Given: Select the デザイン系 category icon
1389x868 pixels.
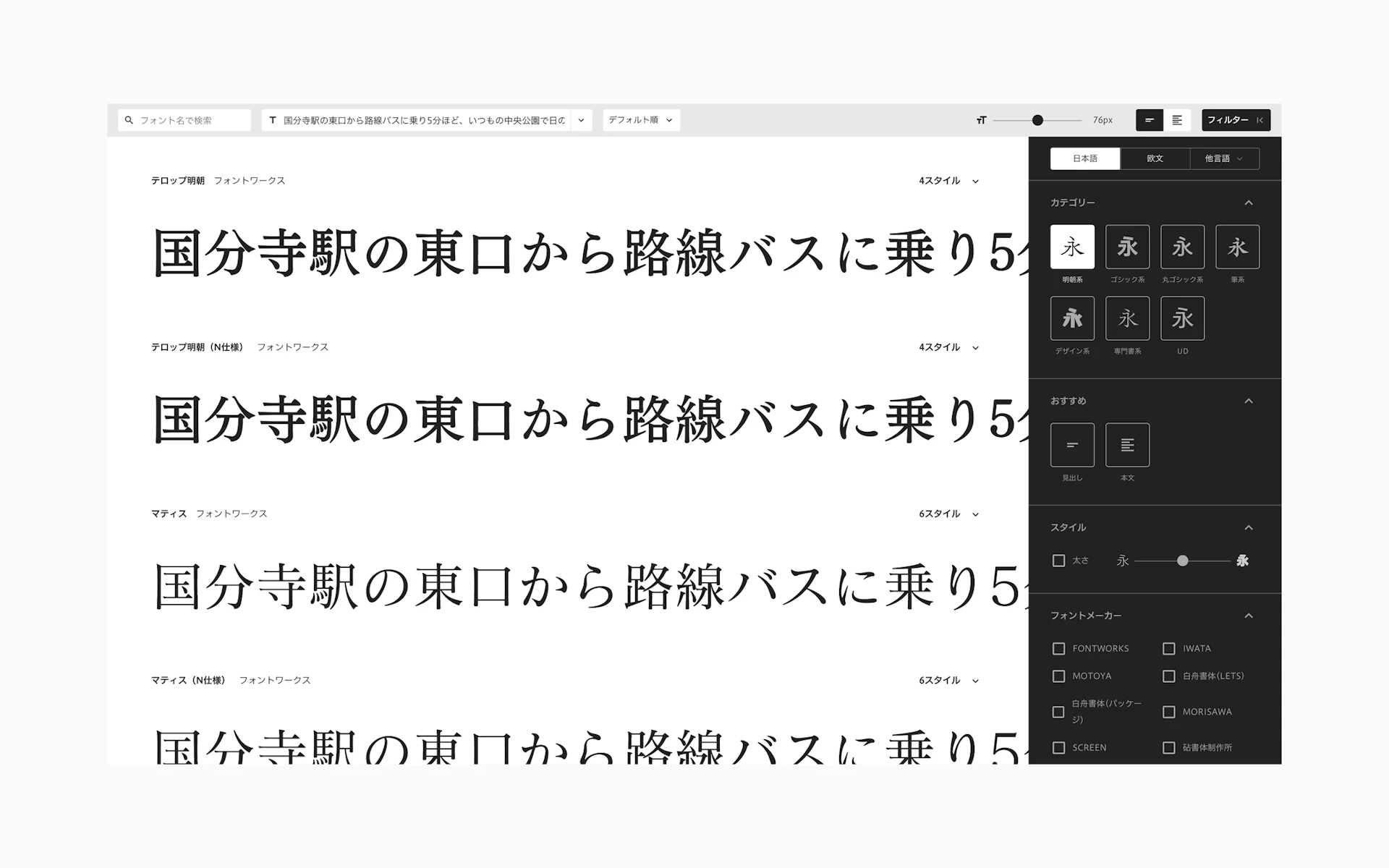Looking at the screenshot, I should pos(1072,318).
